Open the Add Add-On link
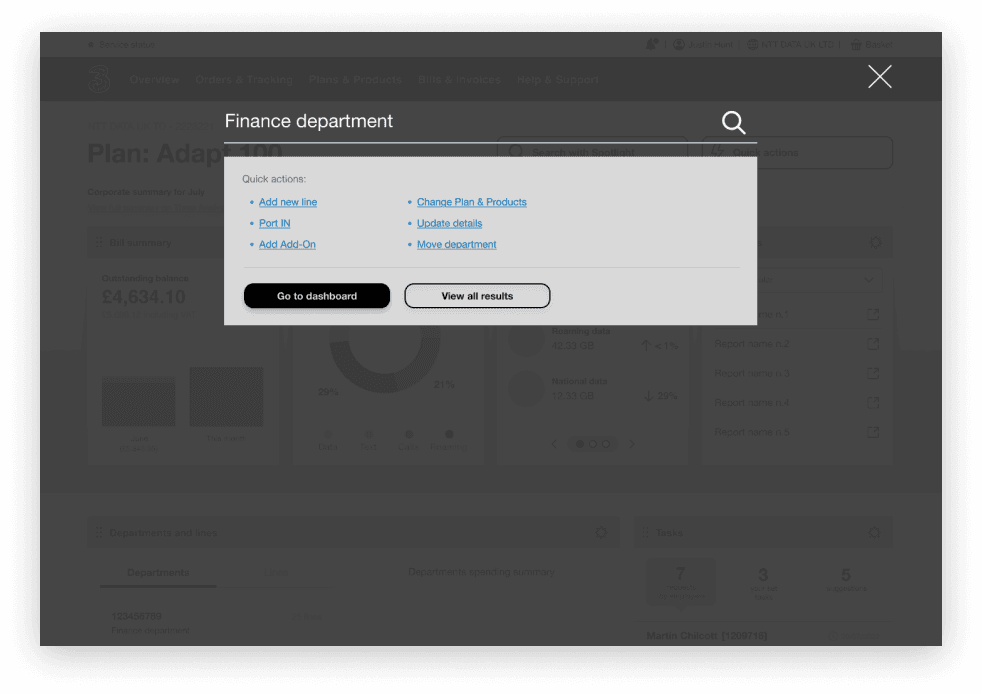 click(287, 244)
